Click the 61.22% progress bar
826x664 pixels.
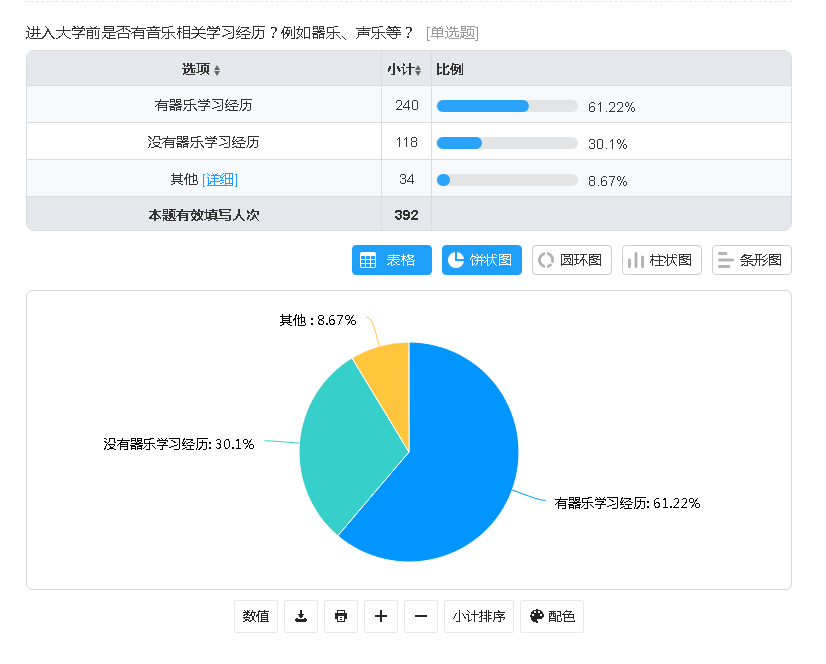[507, 106]
